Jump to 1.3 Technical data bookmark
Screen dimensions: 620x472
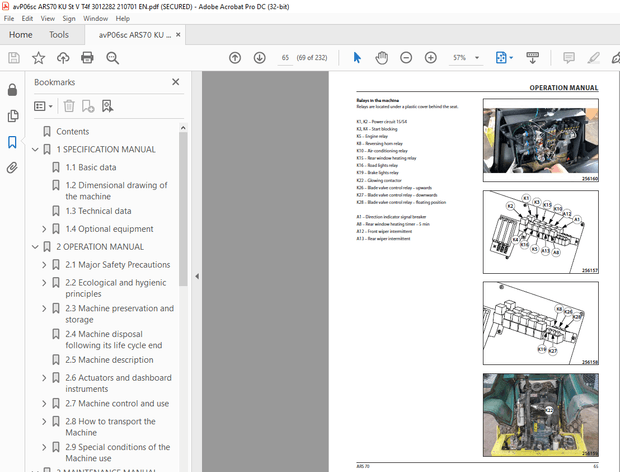coord(98,211)
